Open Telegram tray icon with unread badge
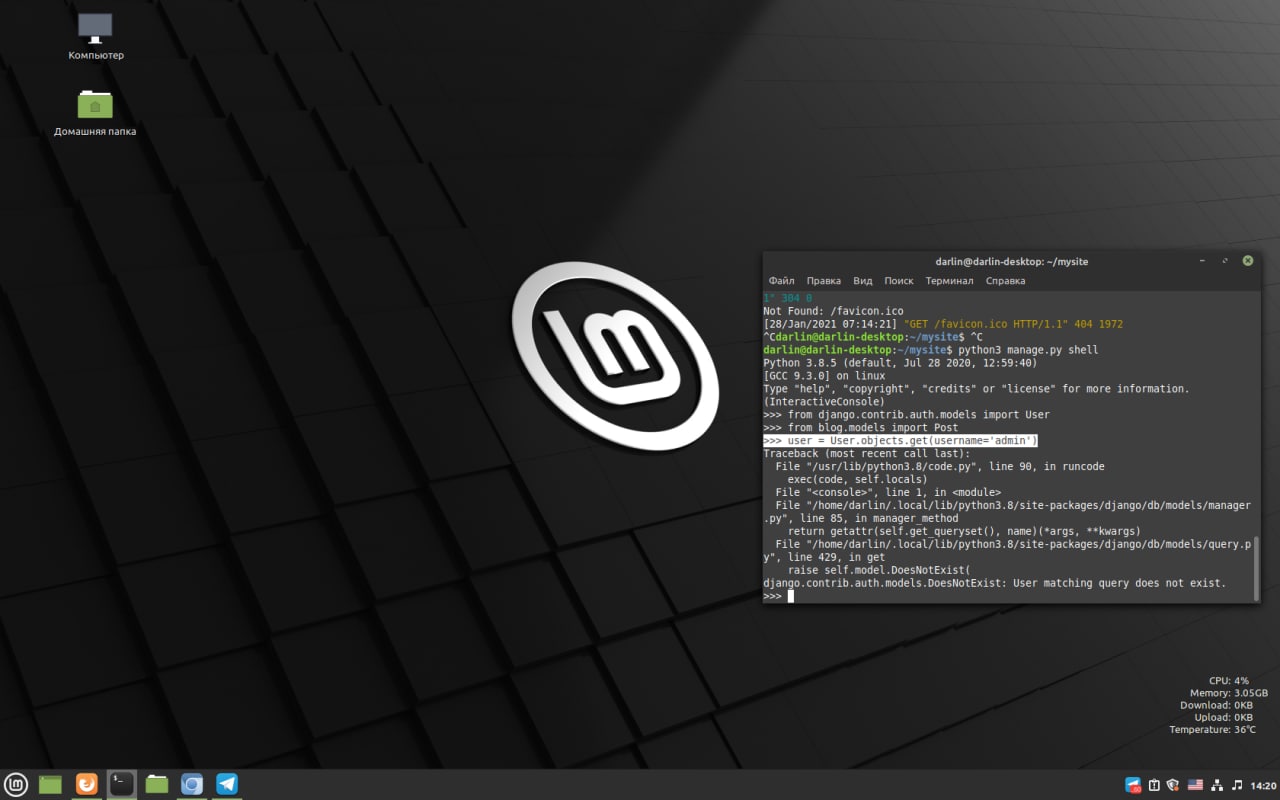 (1133, 785)
